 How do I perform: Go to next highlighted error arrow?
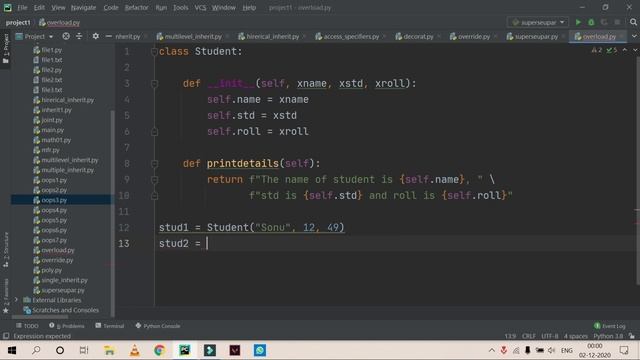pos(635,50)
